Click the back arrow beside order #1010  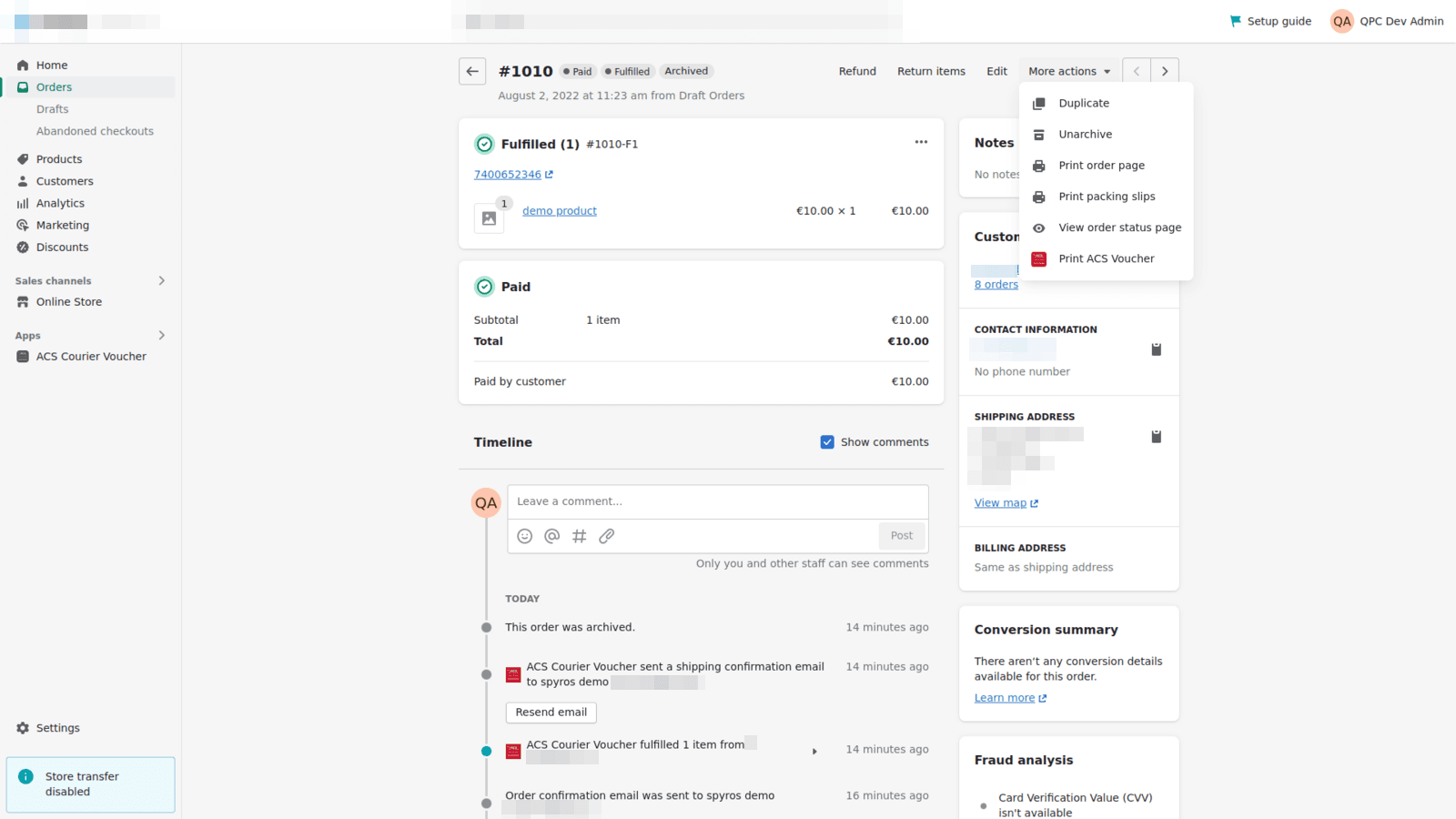coord(471,71)
